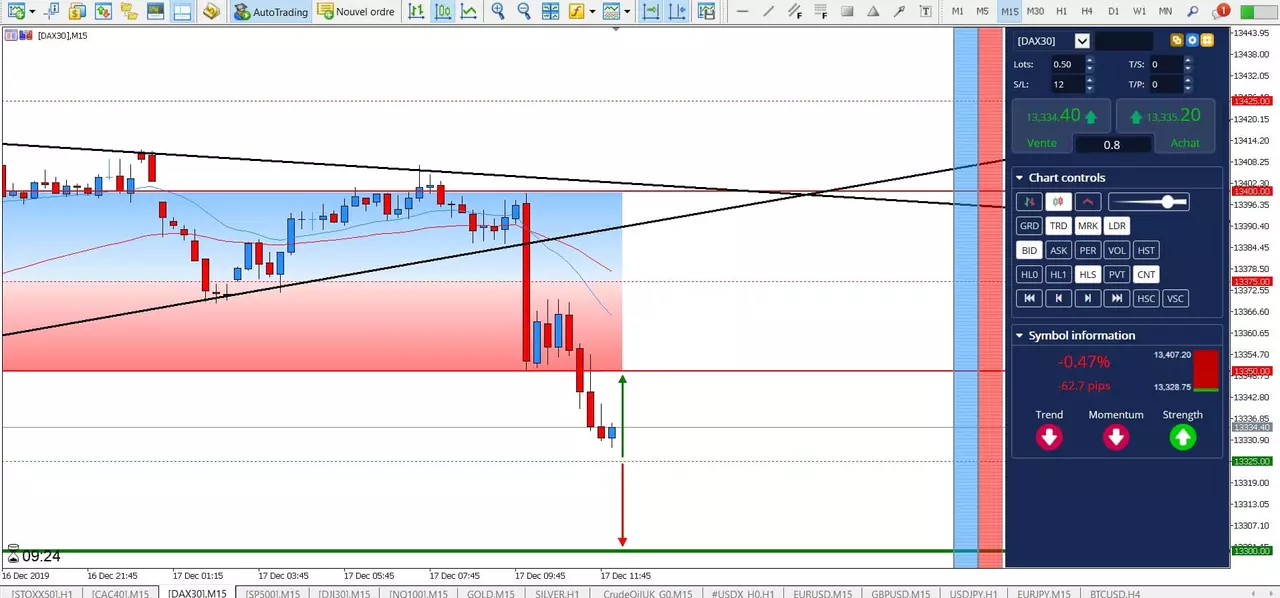Switch to D1 timeframe
Viewport: 1280px width, 598px height.
tap(1113, 12)
